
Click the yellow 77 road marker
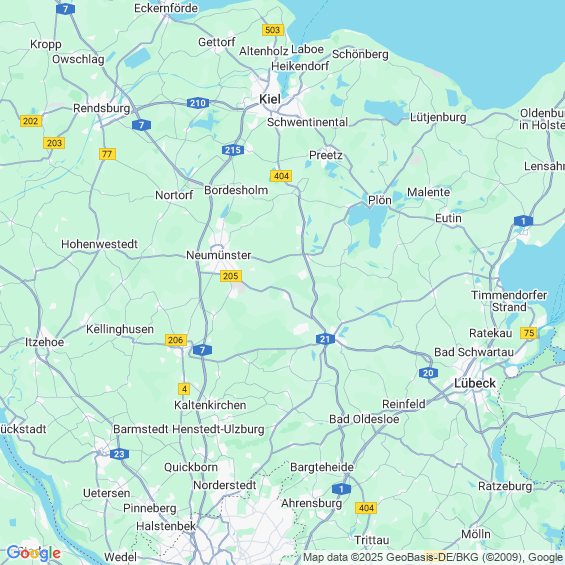click(x=107, y=154)
